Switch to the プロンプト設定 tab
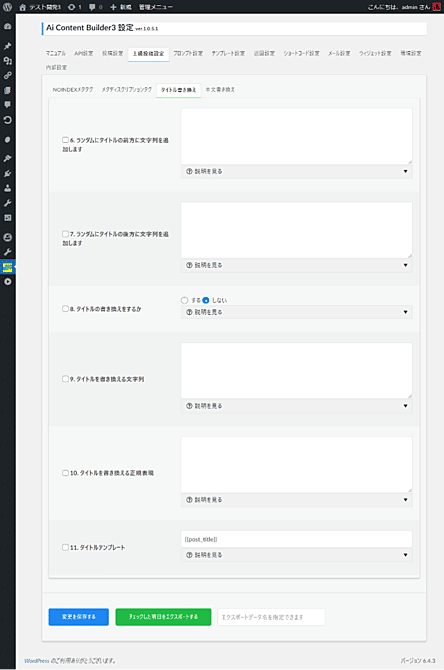444x670 pixels. [188, 53]
